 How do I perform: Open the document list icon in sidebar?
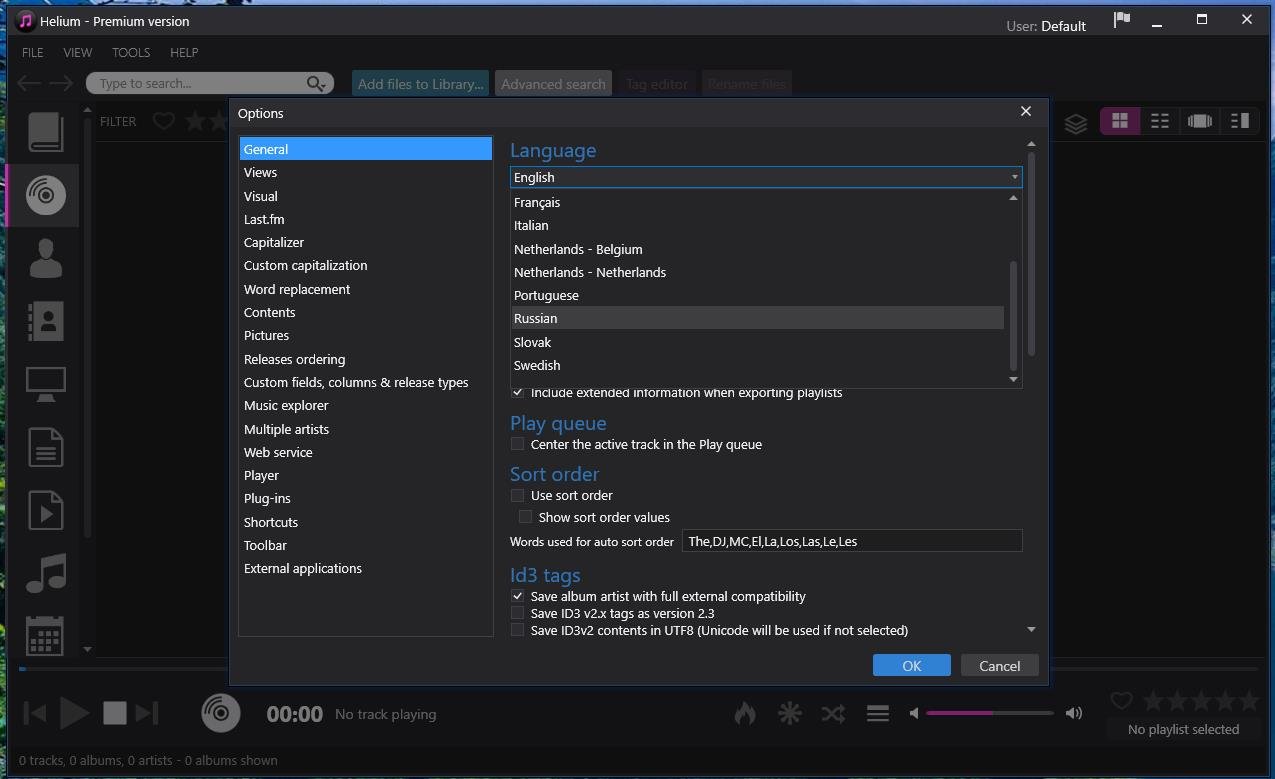[x=46, y=447]
